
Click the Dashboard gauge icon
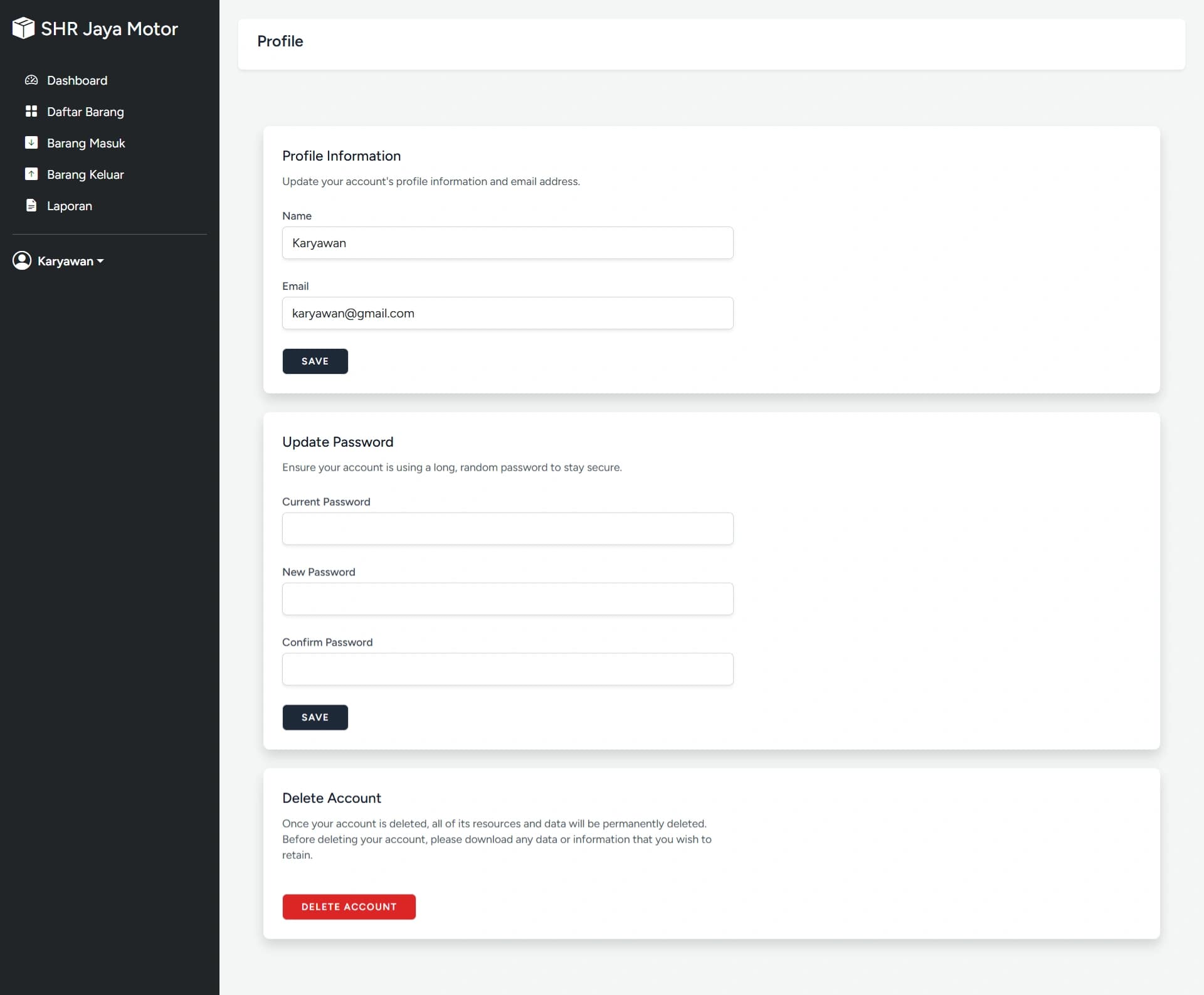pos(31,80)
